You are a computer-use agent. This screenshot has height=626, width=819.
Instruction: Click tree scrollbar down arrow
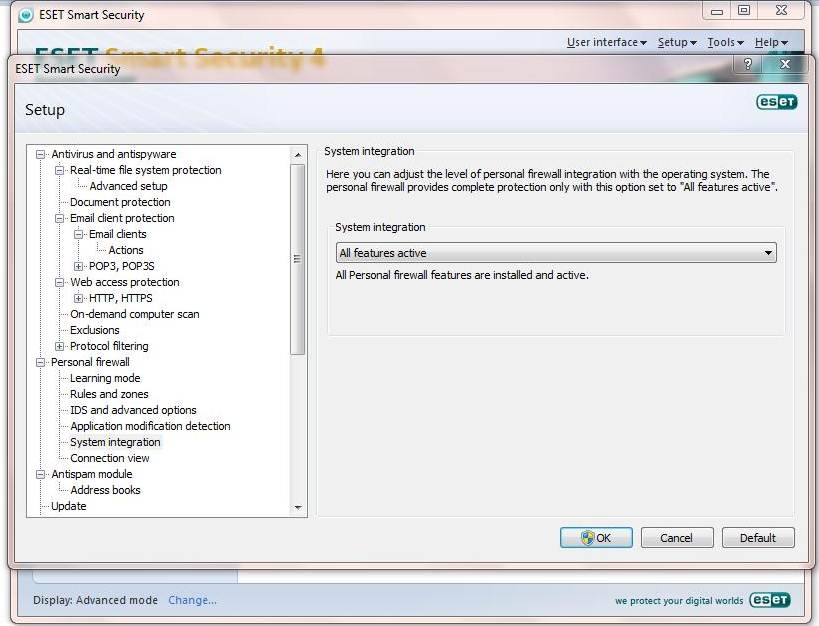298,507
